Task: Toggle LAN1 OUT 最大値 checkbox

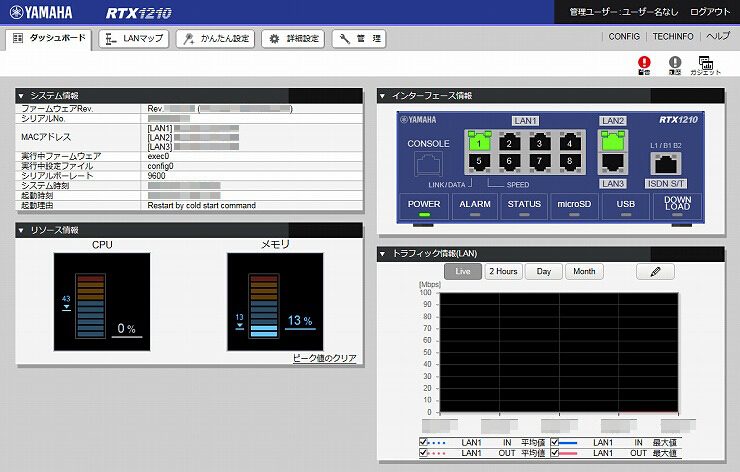Action: pyautogui.click(x=555, y=453)
